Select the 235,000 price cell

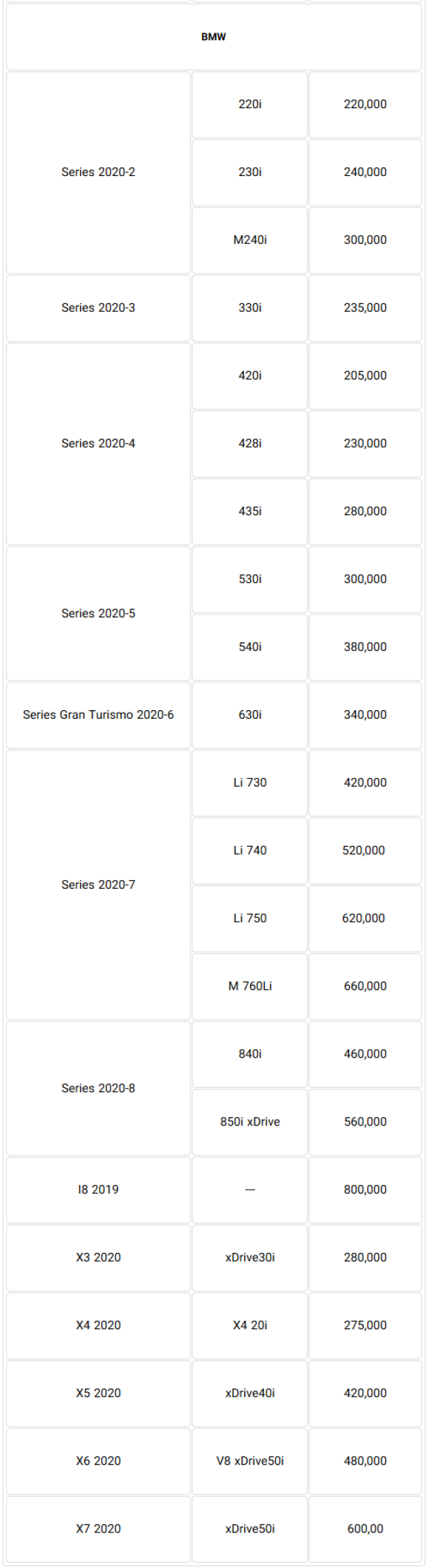point(365,308)
